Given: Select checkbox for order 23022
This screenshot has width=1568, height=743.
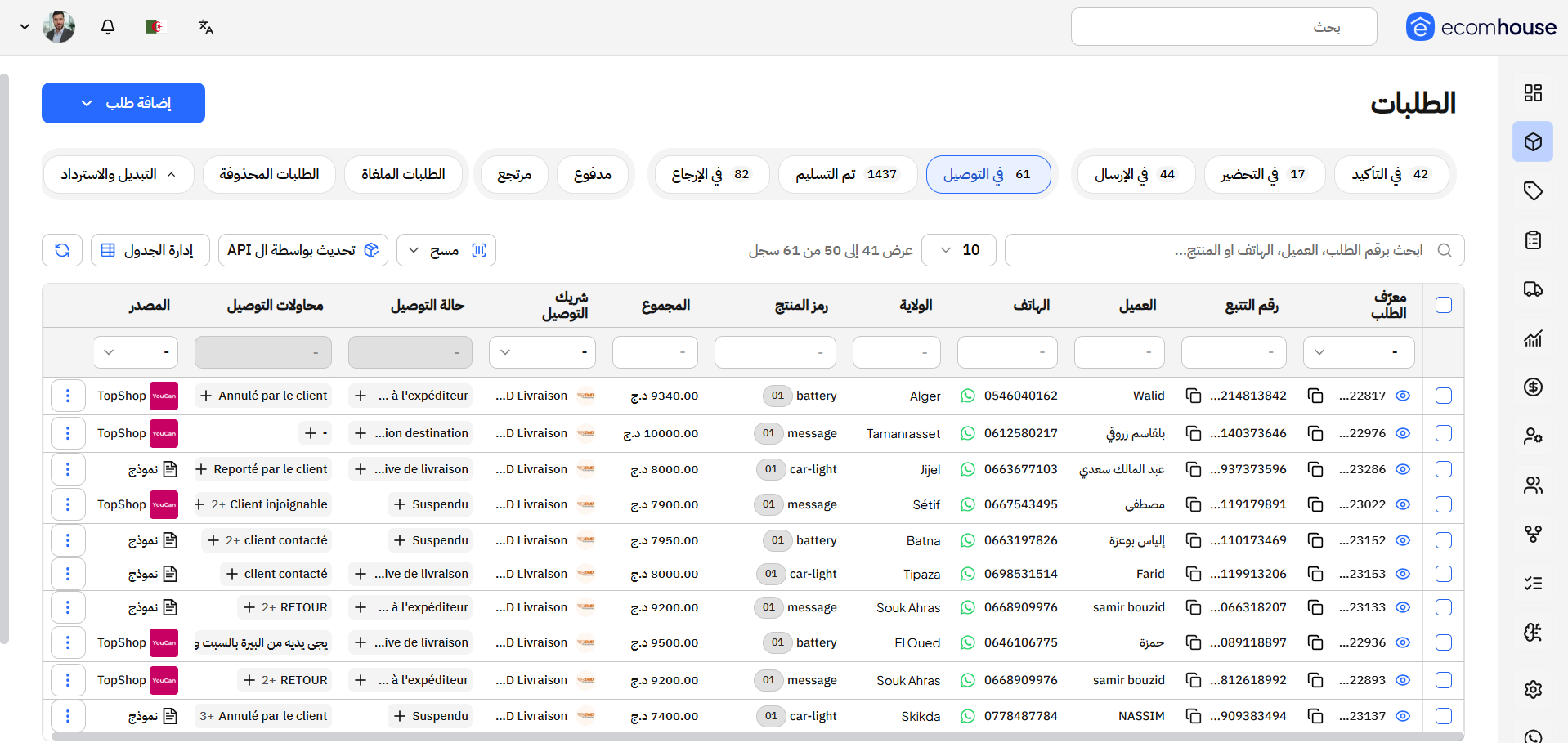Looking at the screenshot, I should click(x=1444, y=504).
